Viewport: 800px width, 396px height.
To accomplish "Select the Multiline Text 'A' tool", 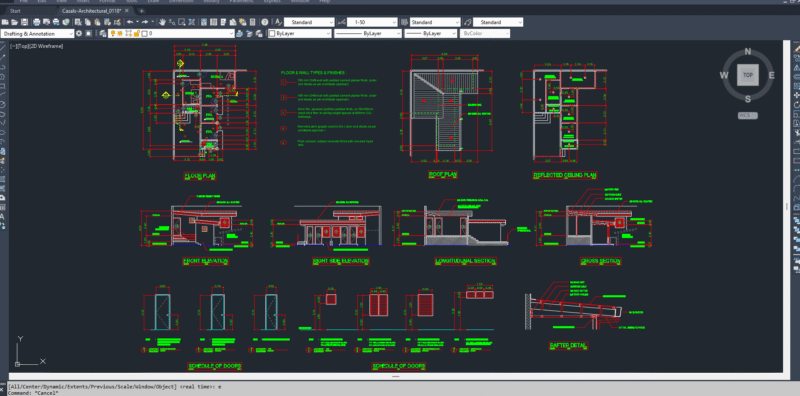I will [2, 216].
